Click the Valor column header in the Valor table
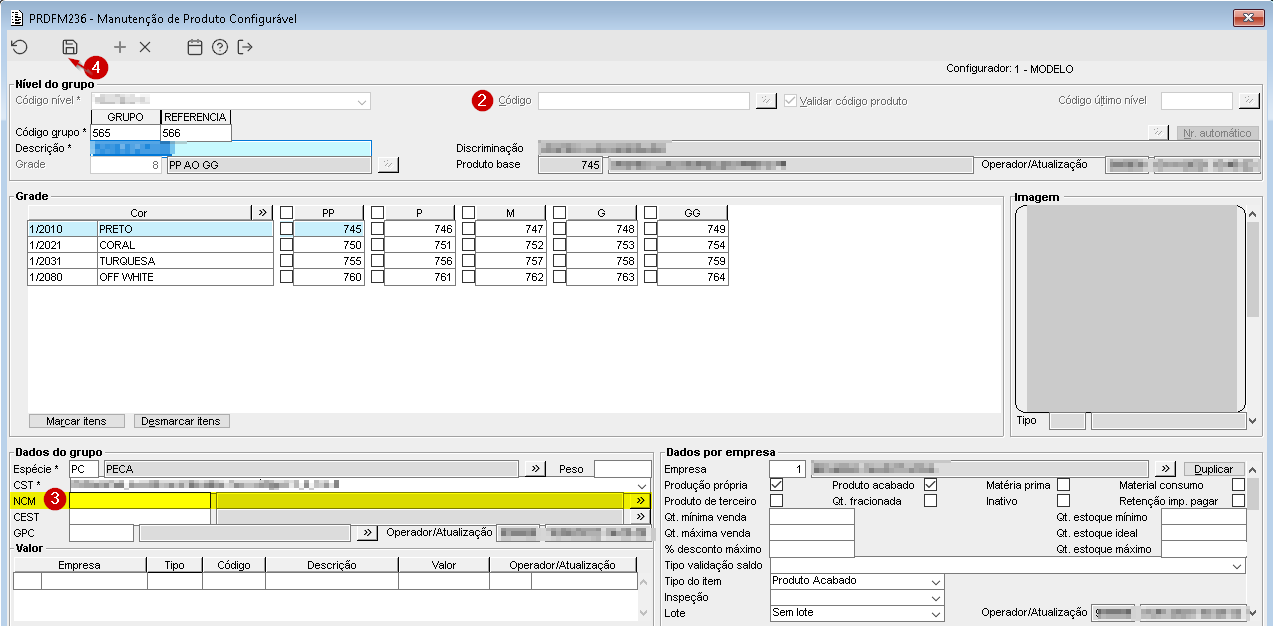This screenshot has height=626, width=1273. point(444,565)
